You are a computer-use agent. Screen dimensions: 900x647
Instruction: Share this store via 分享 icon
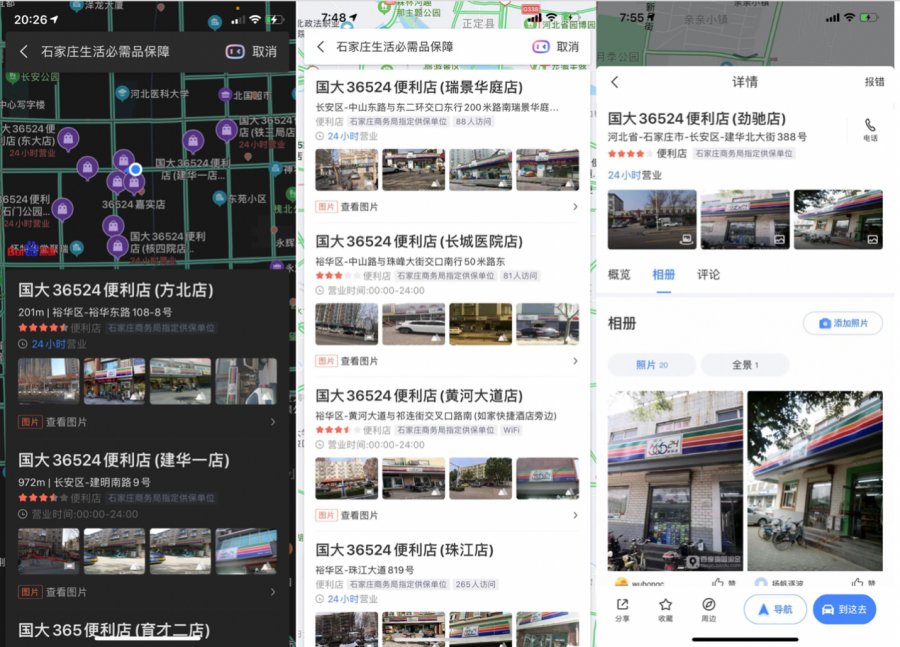click(622, 610)
